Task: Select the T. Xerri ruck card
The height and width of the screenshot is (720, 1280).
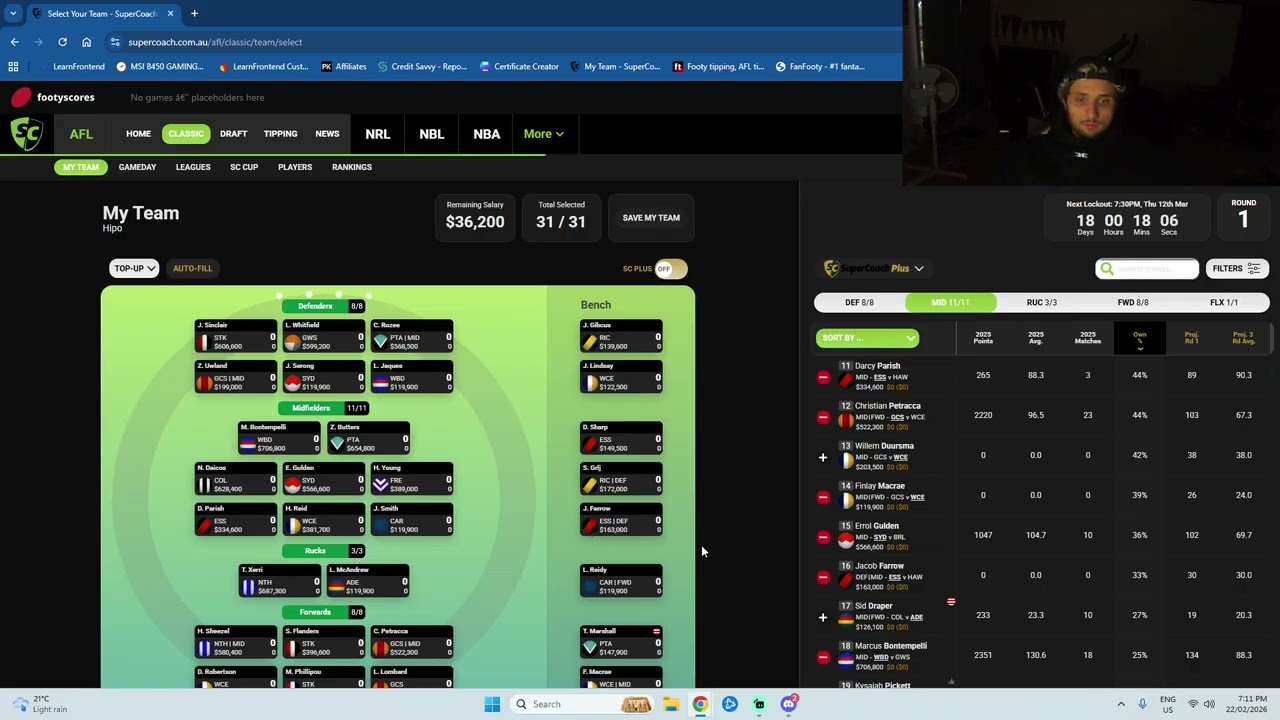Action: point(279,581)
